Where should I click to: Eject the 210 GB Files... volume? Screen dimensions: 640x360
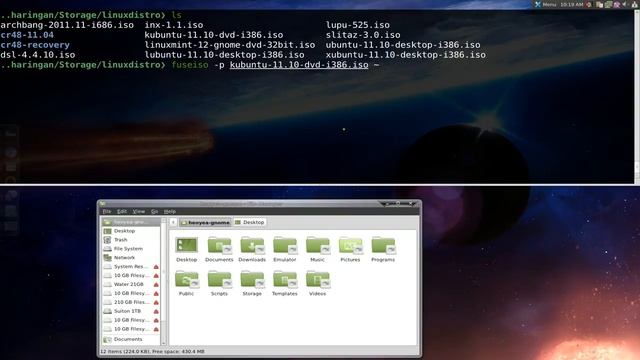156,302
